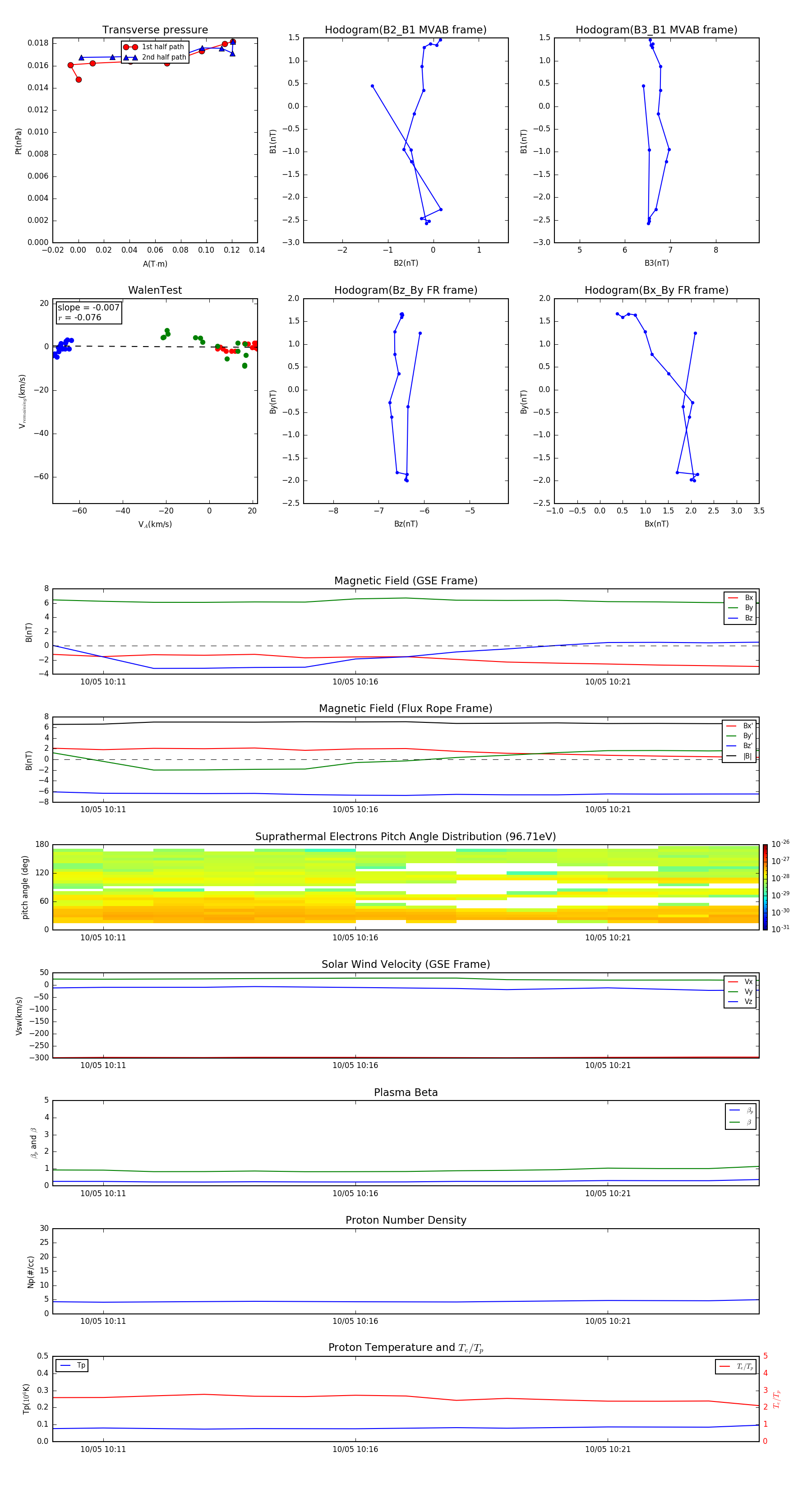This screenshot has width=812, height=1489.
Task: Select the β entry in Plasma Beta legend
Action: pos(741,1122)
